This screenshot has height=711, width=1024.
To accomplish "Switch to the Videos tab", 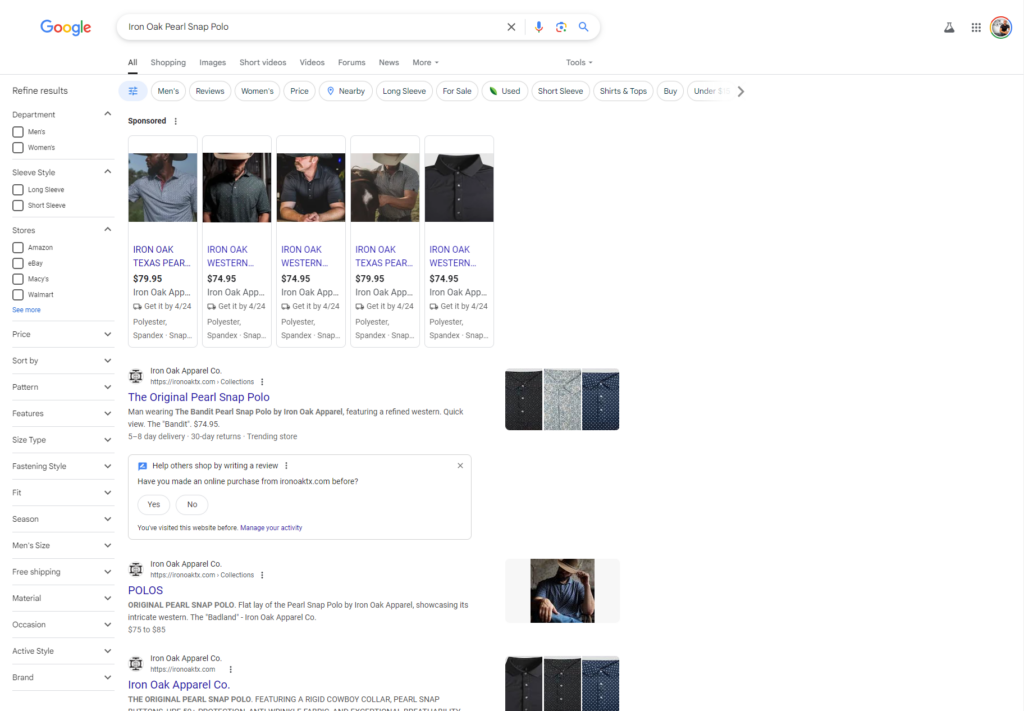I will pyautogui.click(x=312, y=63).
